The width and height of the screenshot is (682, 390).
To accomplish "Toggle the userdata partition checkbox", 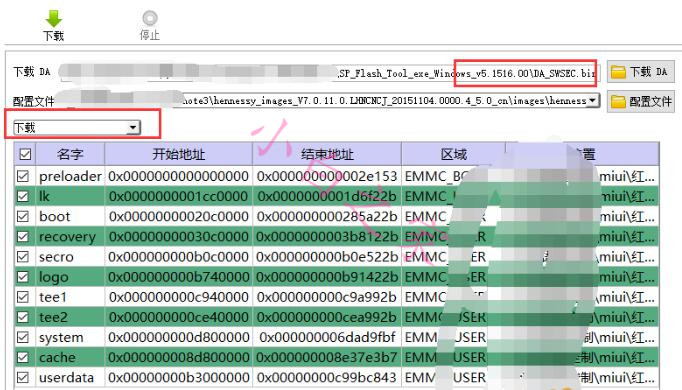I will pos(23,377).
